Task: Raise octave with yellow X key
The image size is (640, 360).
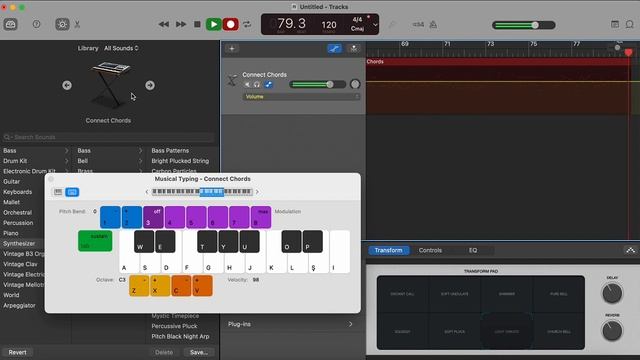Action: pyautogui.click(x=160, y=285)
